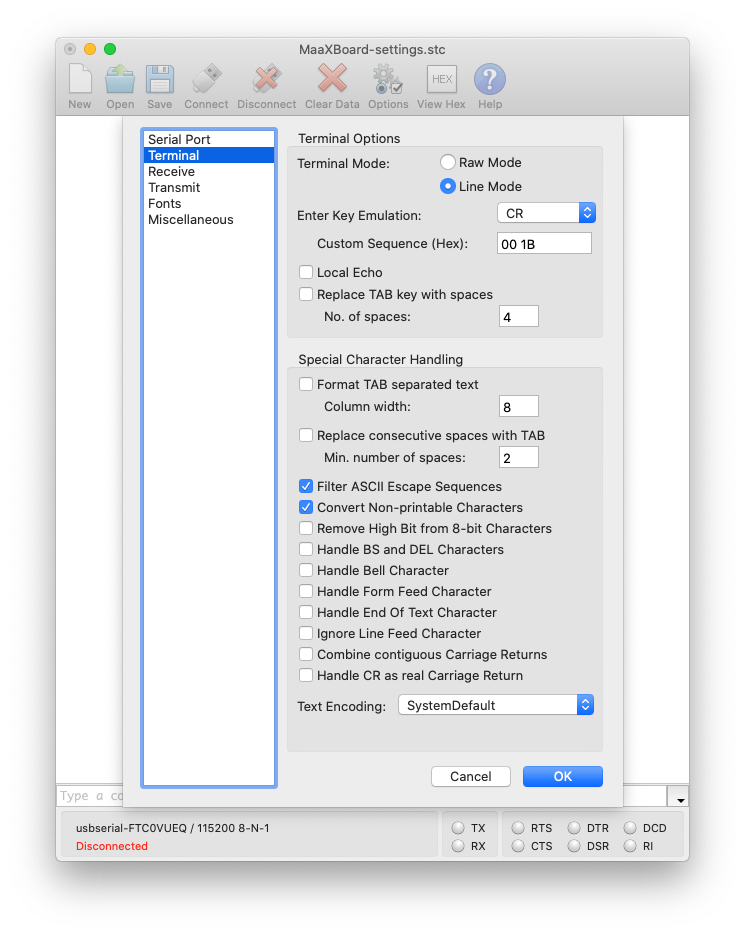
Task: Click the RX status indicator
Action: click(x=458, y=846)
